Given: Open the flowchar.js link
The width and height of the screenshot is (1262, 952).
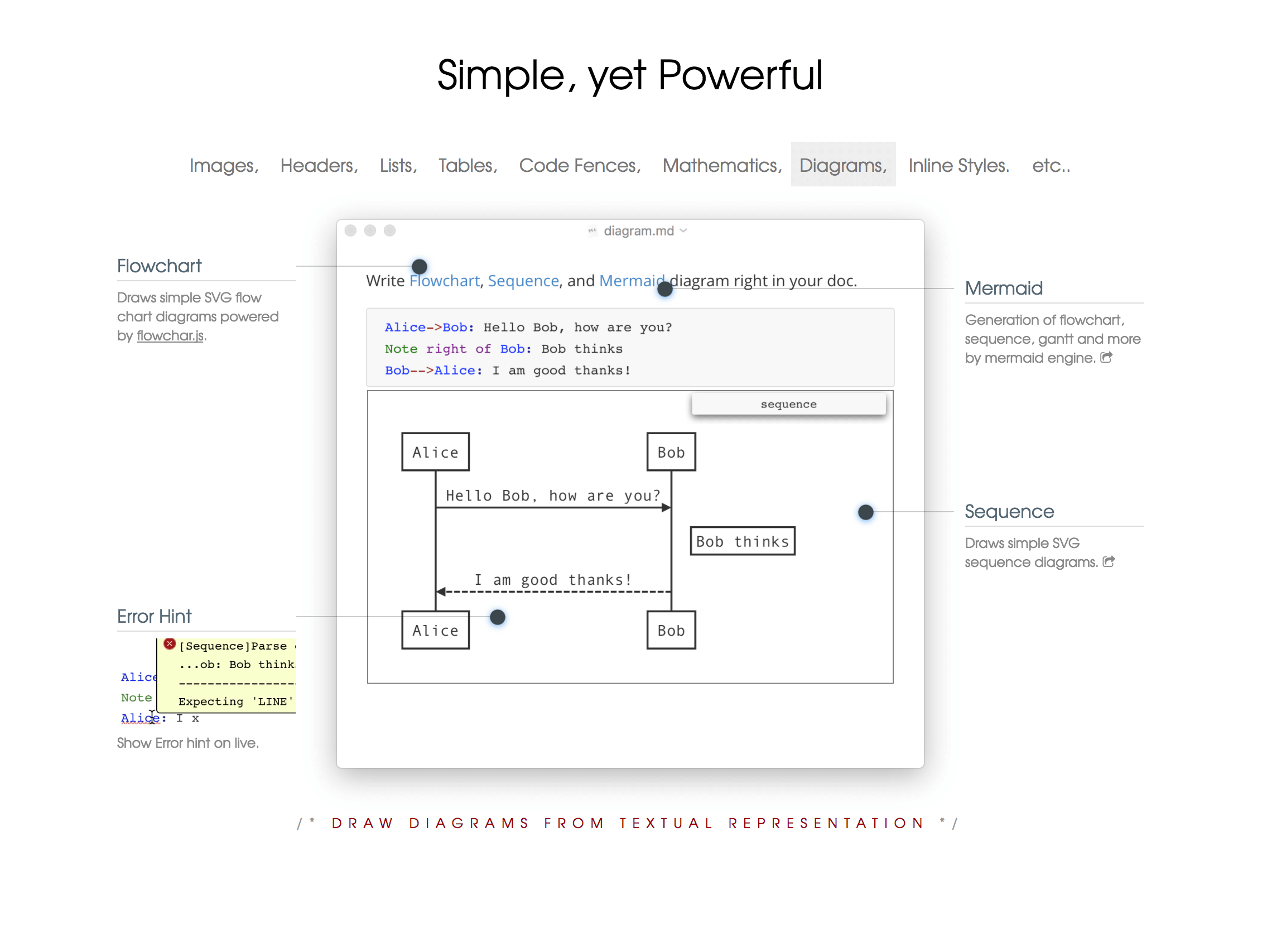Looking at the screenshot, I should coord(170,335).
